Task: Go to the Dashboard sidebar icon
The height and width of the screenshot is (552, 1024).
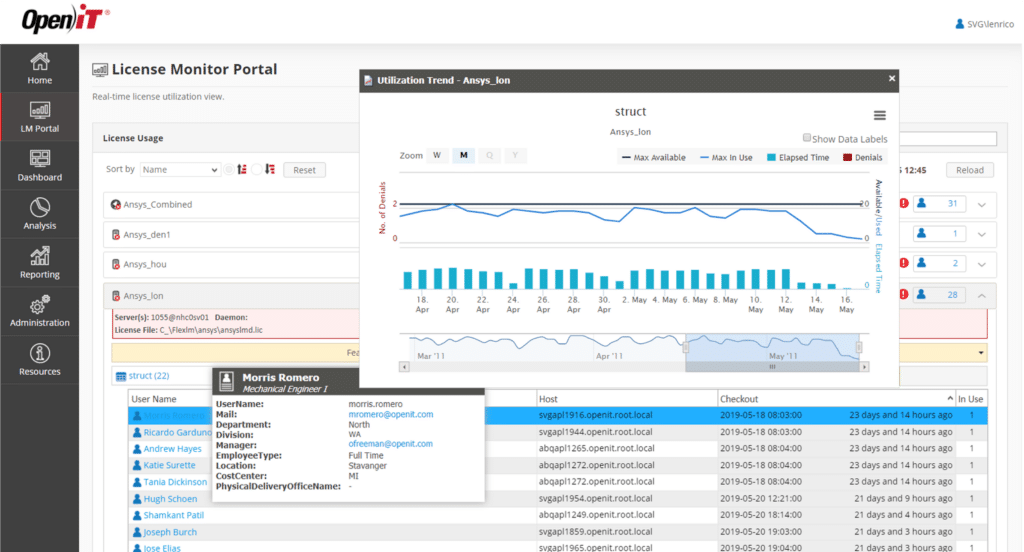Action: pos(40,165)
